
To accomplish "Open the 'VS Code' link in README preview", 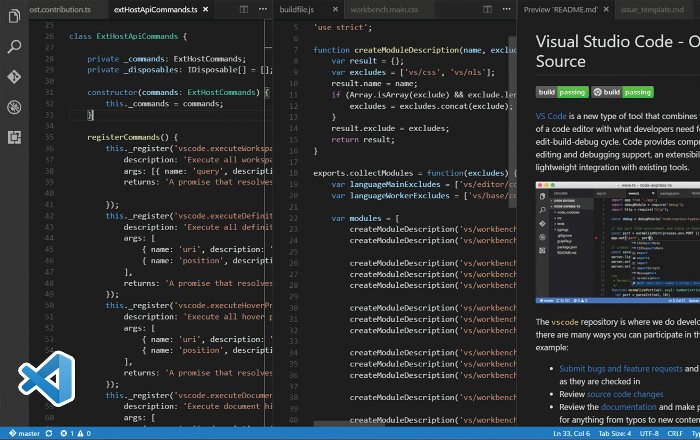I will pos(550,117).
